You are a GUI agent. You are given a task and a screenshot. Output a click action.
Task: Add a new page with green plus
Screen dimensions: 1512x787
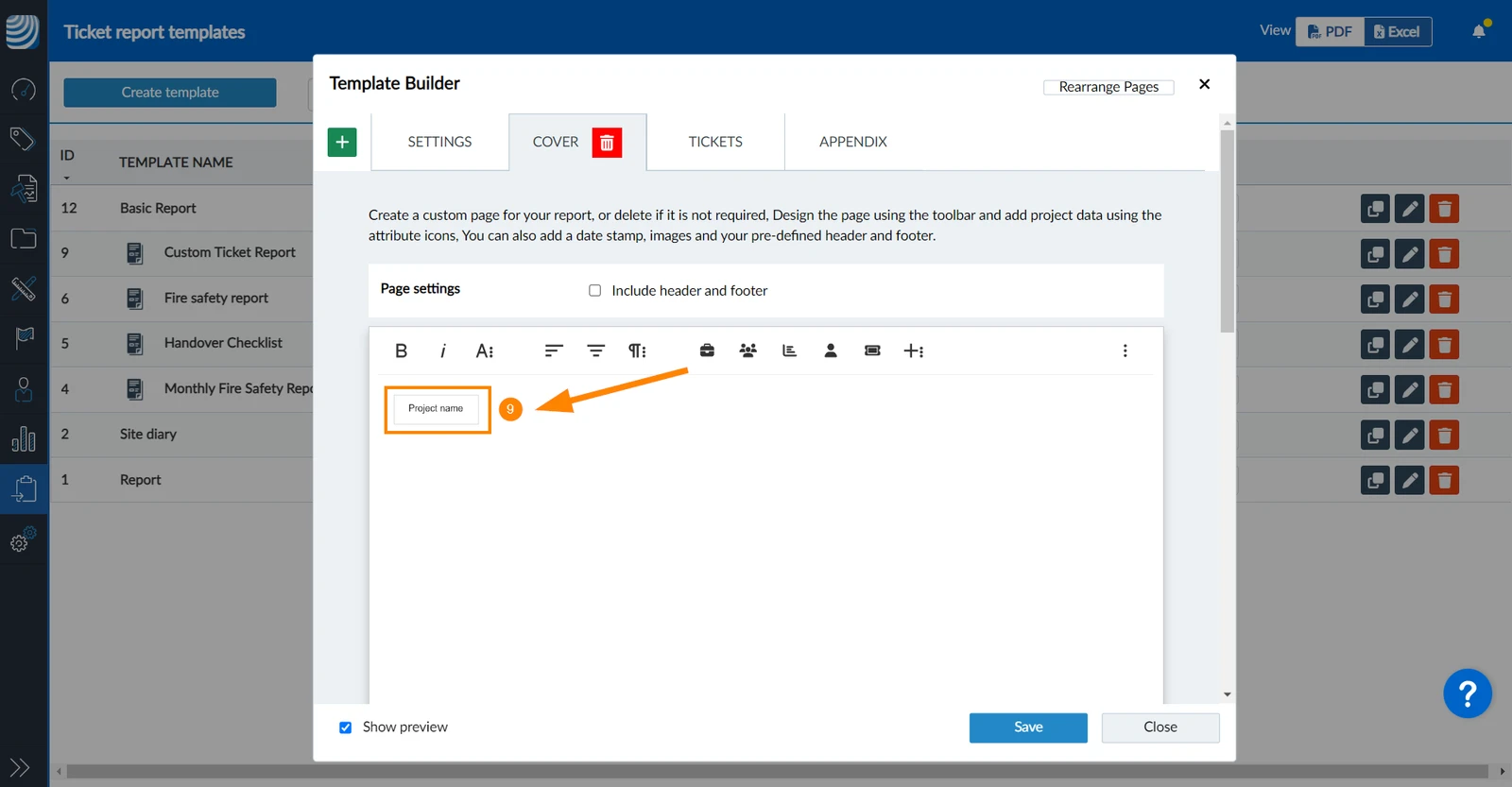pyautogui.click(x=342, y=142)
